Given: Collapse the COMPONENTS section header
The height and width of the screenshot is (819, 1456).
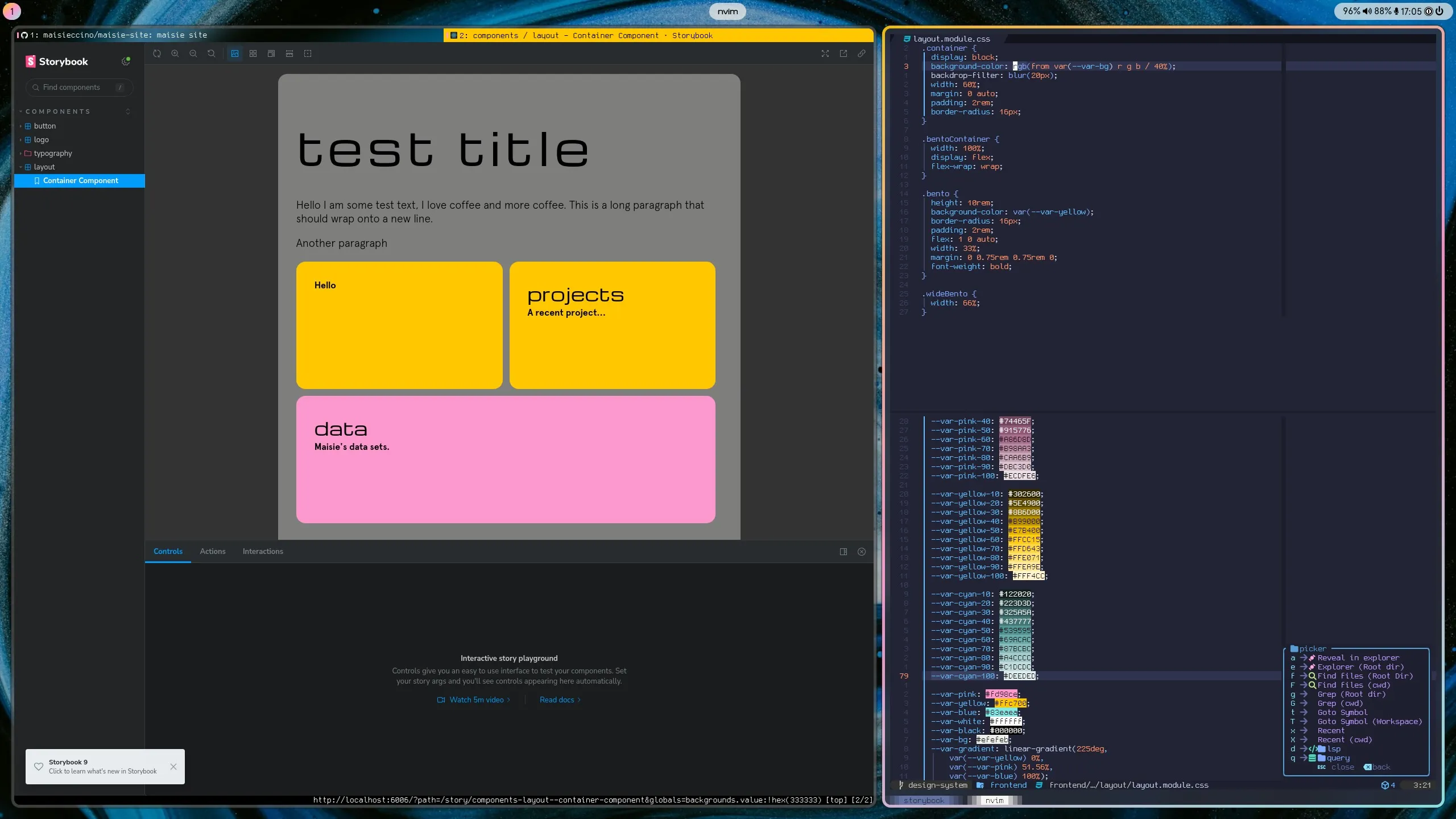Looking at the screenshot, I should click(x=57, y=111).
